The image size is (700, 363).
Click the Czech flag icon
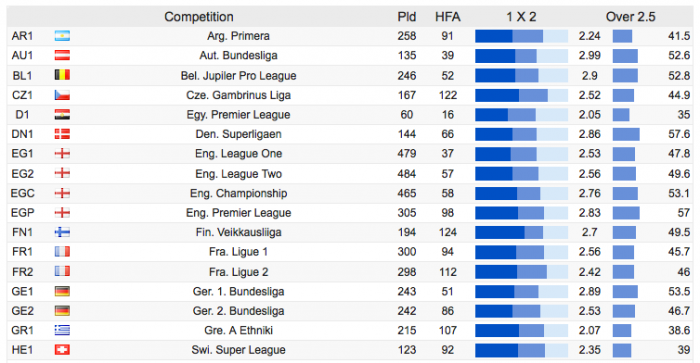pyautogui.click(x=62, y=95)
